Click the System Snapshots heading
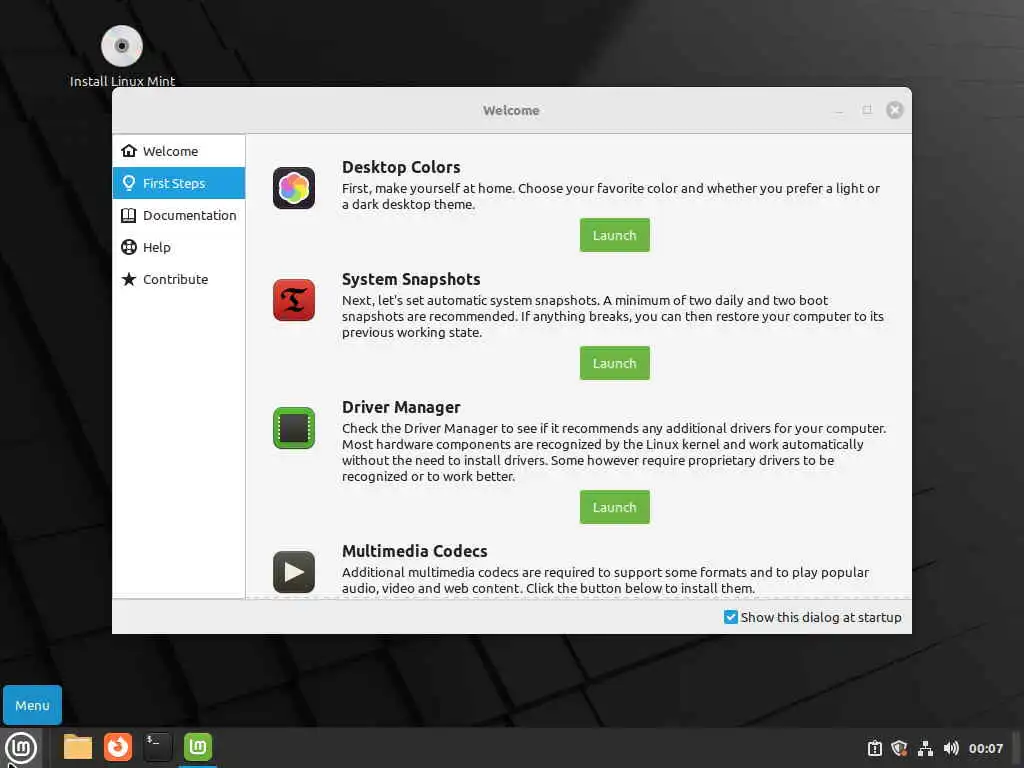This screenshot has width=1024, height=768. (x=411, y=280)
